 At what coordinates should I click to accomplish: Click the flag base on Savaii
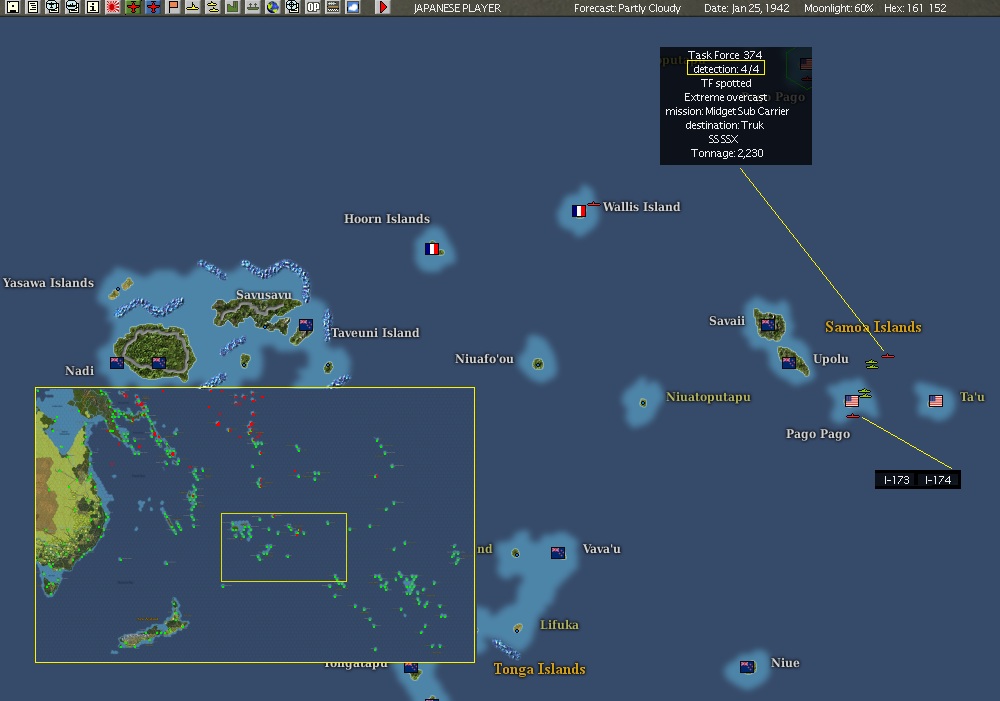point(768,325)
